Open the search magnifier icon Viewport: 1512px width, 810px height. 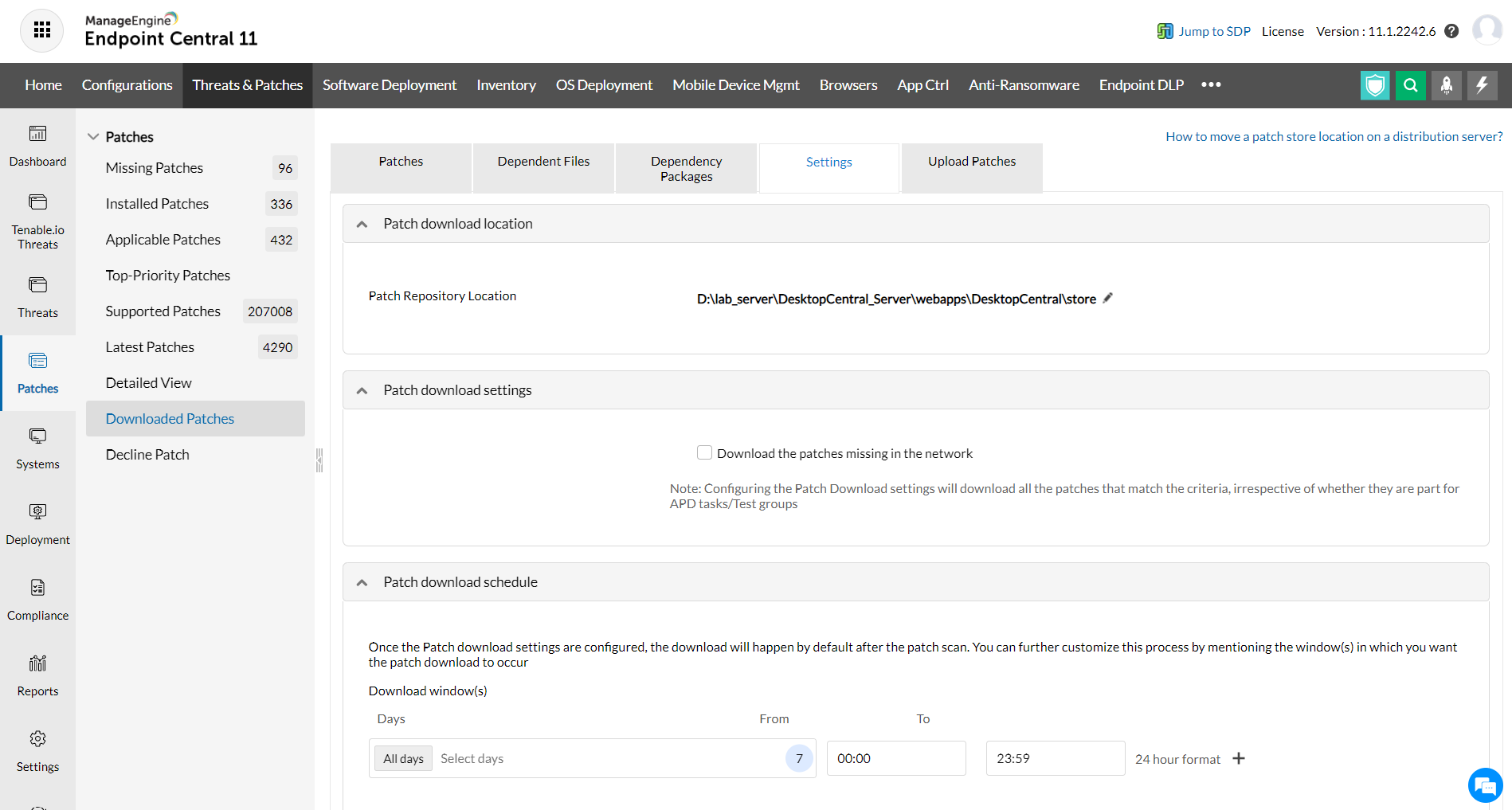[x=1410, y=85]
